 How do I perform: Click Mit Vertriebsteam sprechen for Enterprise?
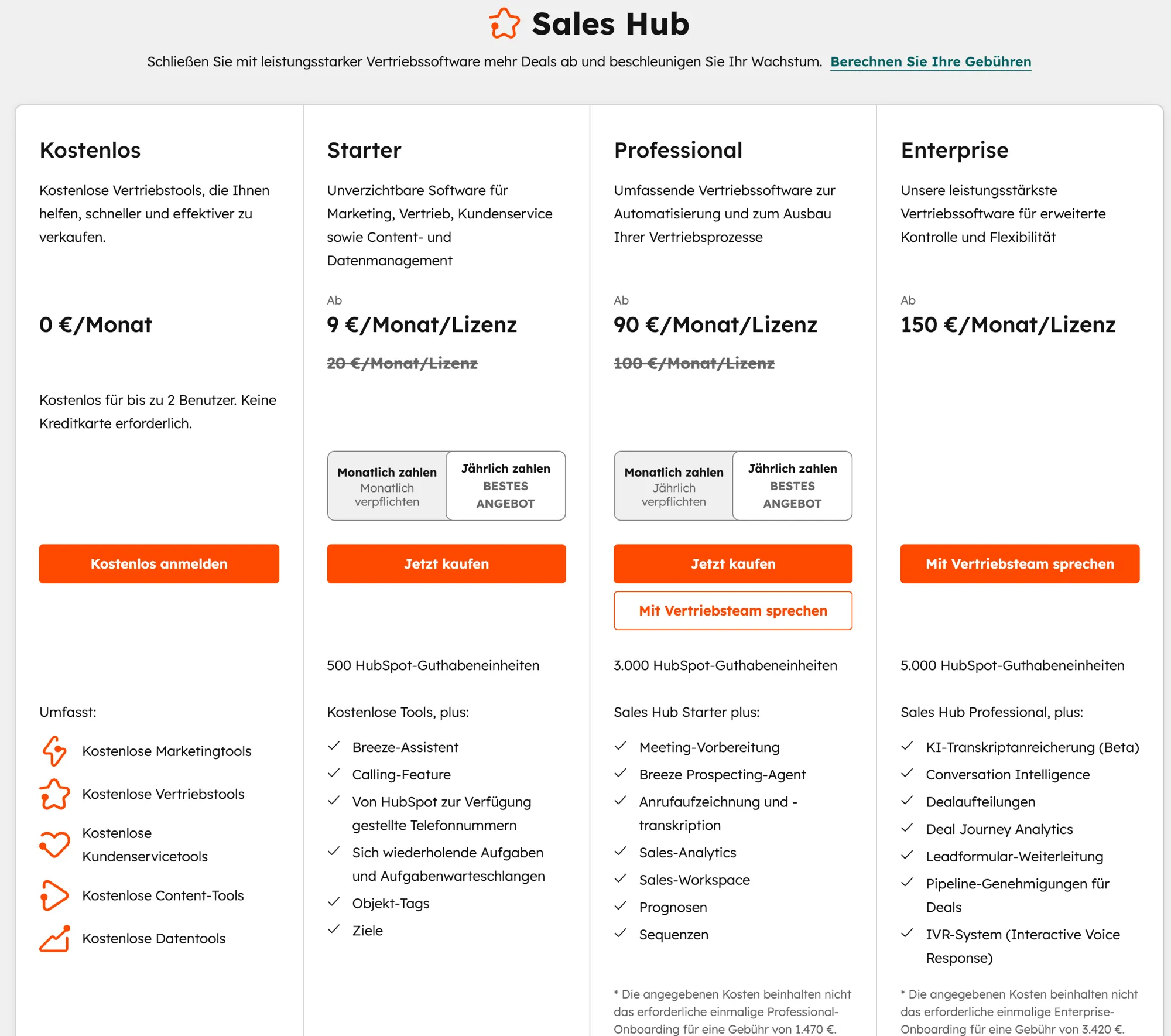pyautogui.click(x=1020, y=564)
